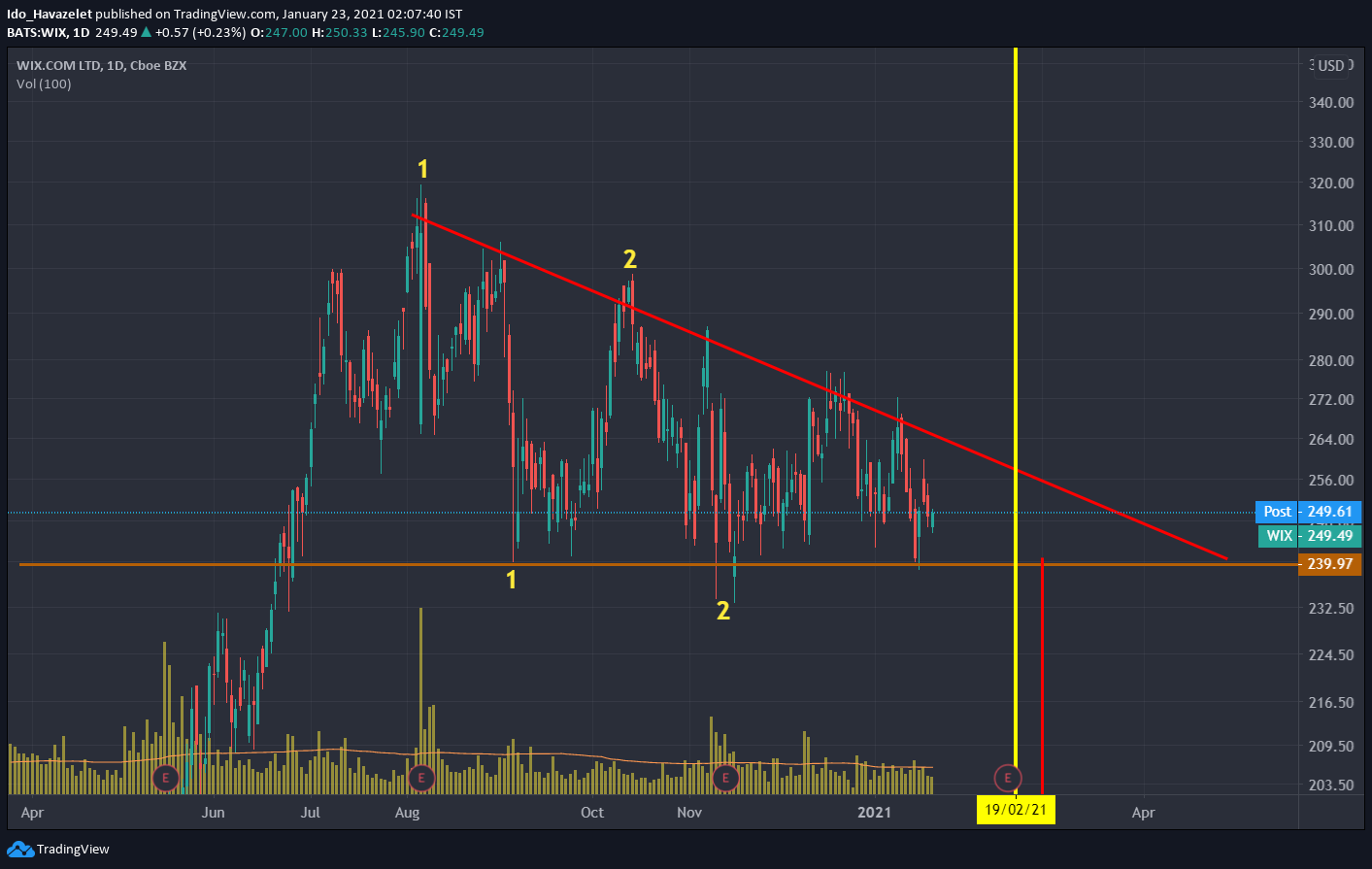Click the 216.50 price axis label

pos(1331,702)
